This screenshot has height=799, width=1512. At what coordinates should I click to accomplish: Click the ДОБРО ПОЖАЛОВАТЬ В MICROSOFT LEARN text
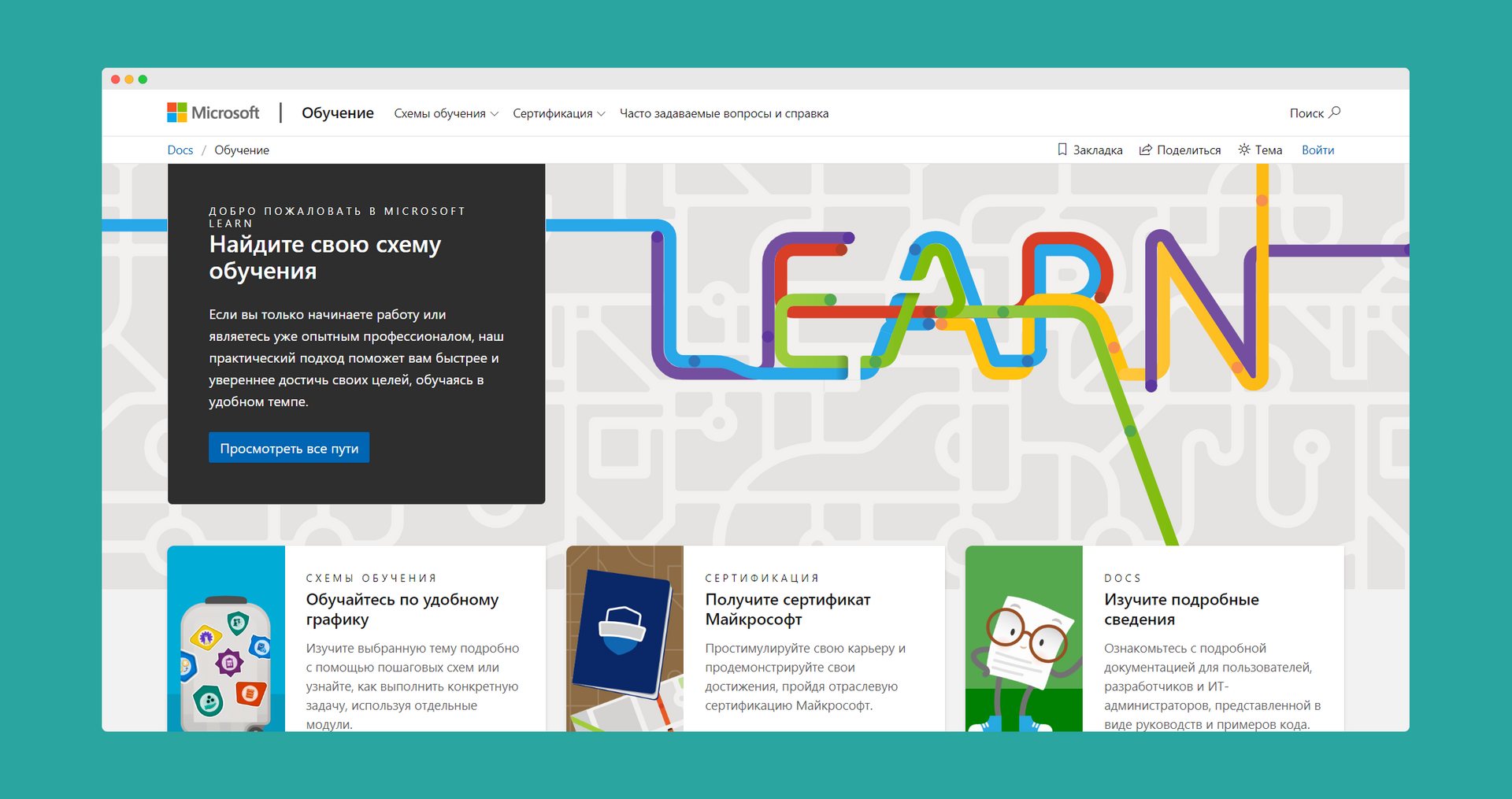click(x=337, y=217)
